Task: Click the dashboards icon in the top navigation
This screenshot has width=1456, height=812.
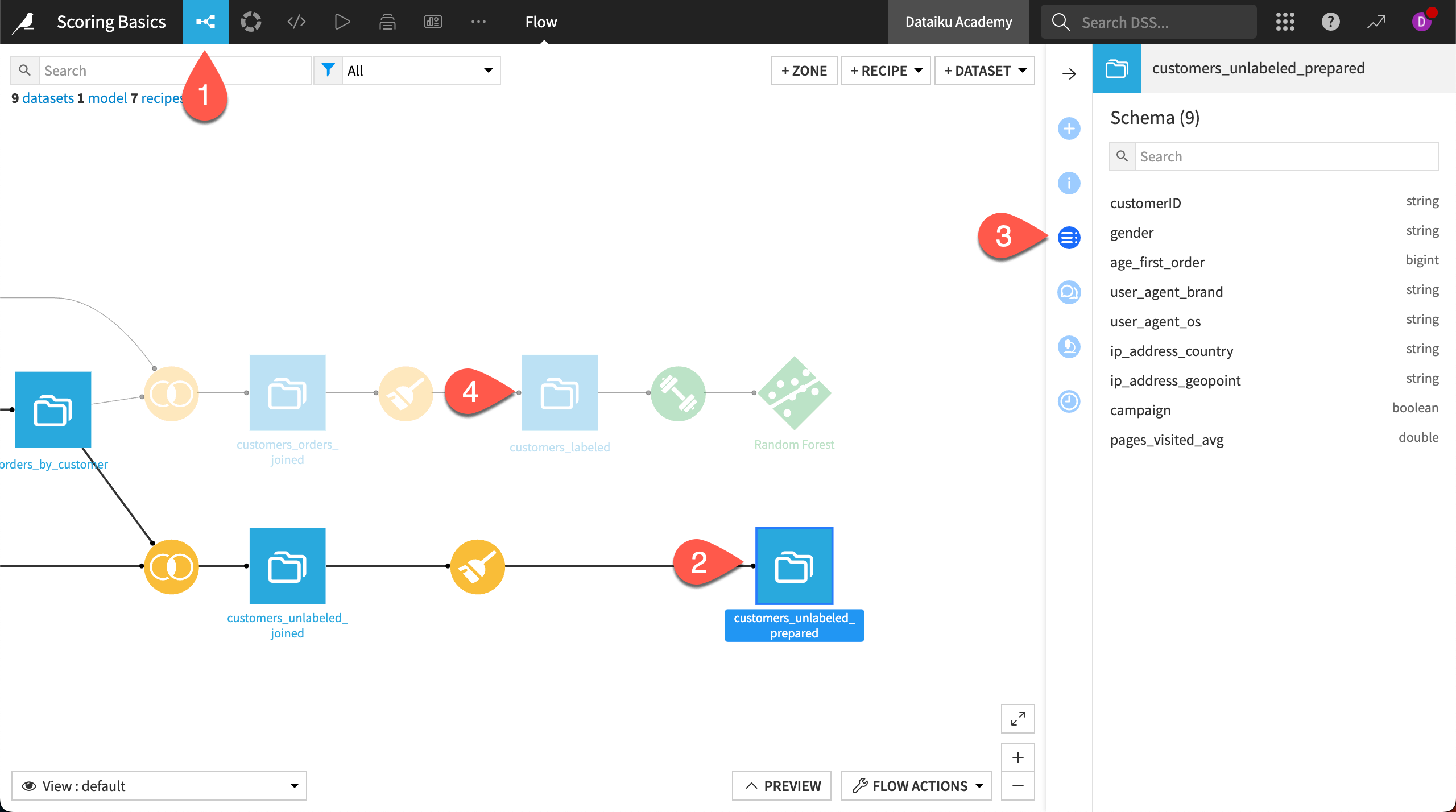Action: point(432,22)
